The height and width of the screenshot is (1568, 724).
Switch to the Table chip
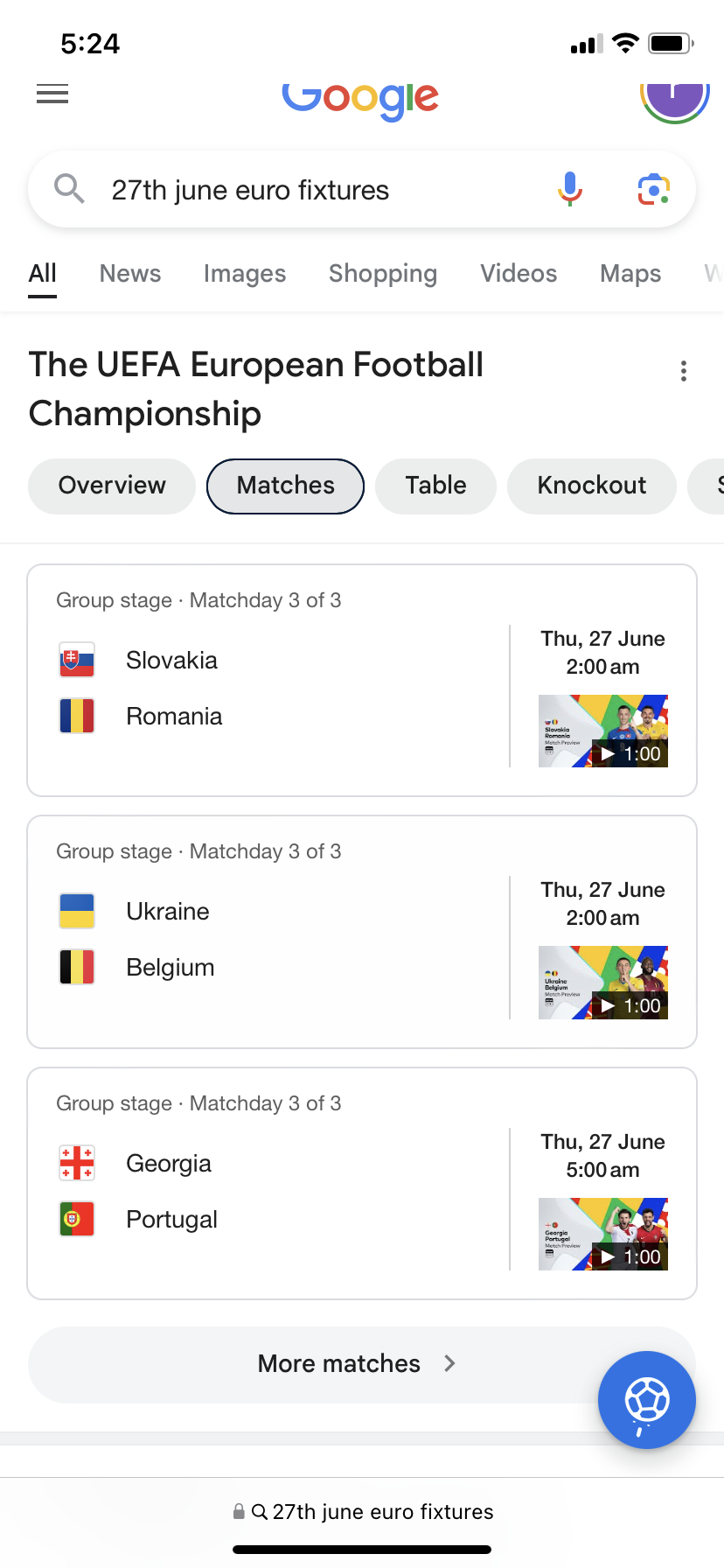(435, 486)
